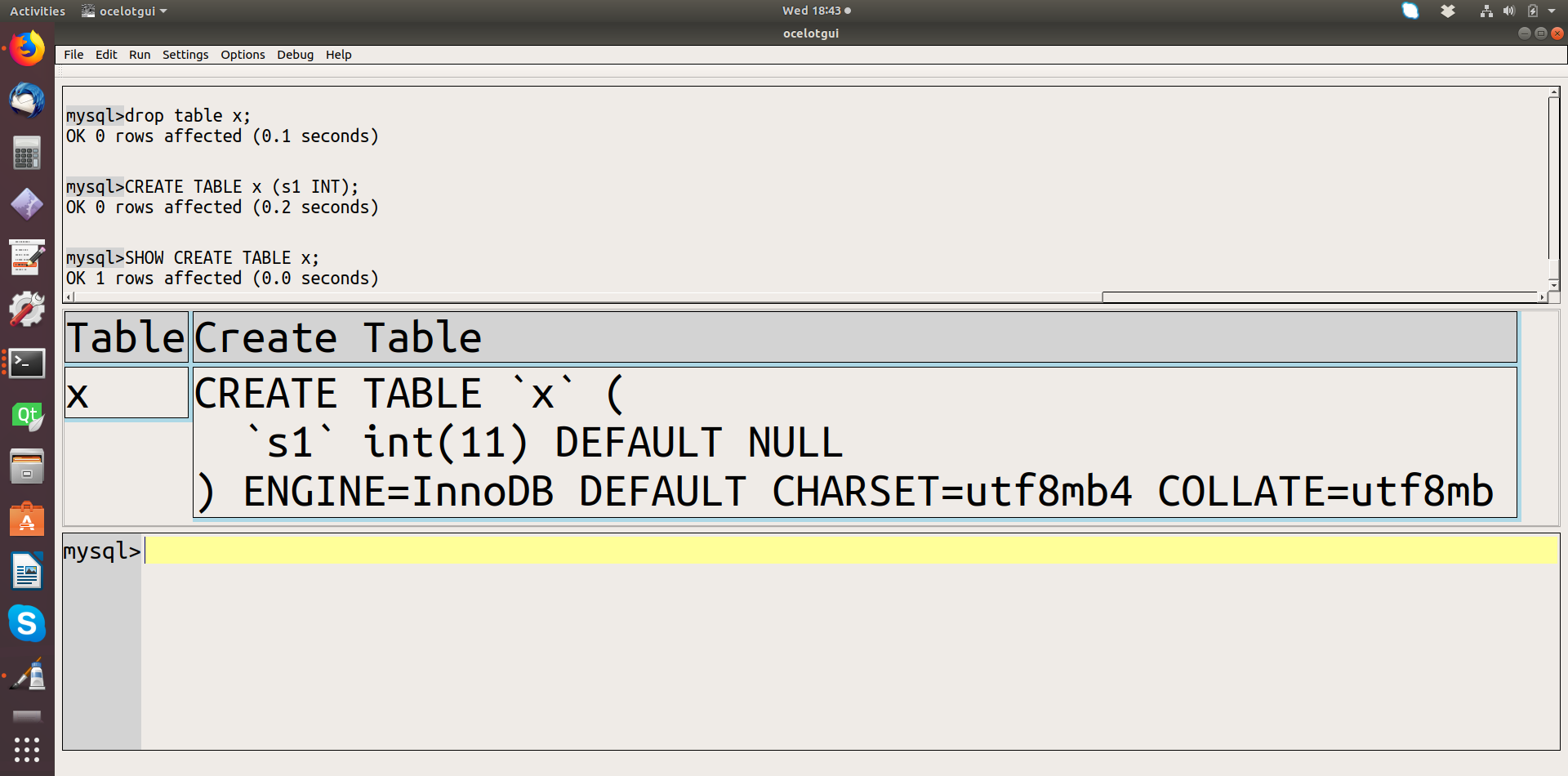The width and height of the screenshot is (1568, 776).
Task: Click in the yellow mysql statement input line
Action: pos(852,550)
